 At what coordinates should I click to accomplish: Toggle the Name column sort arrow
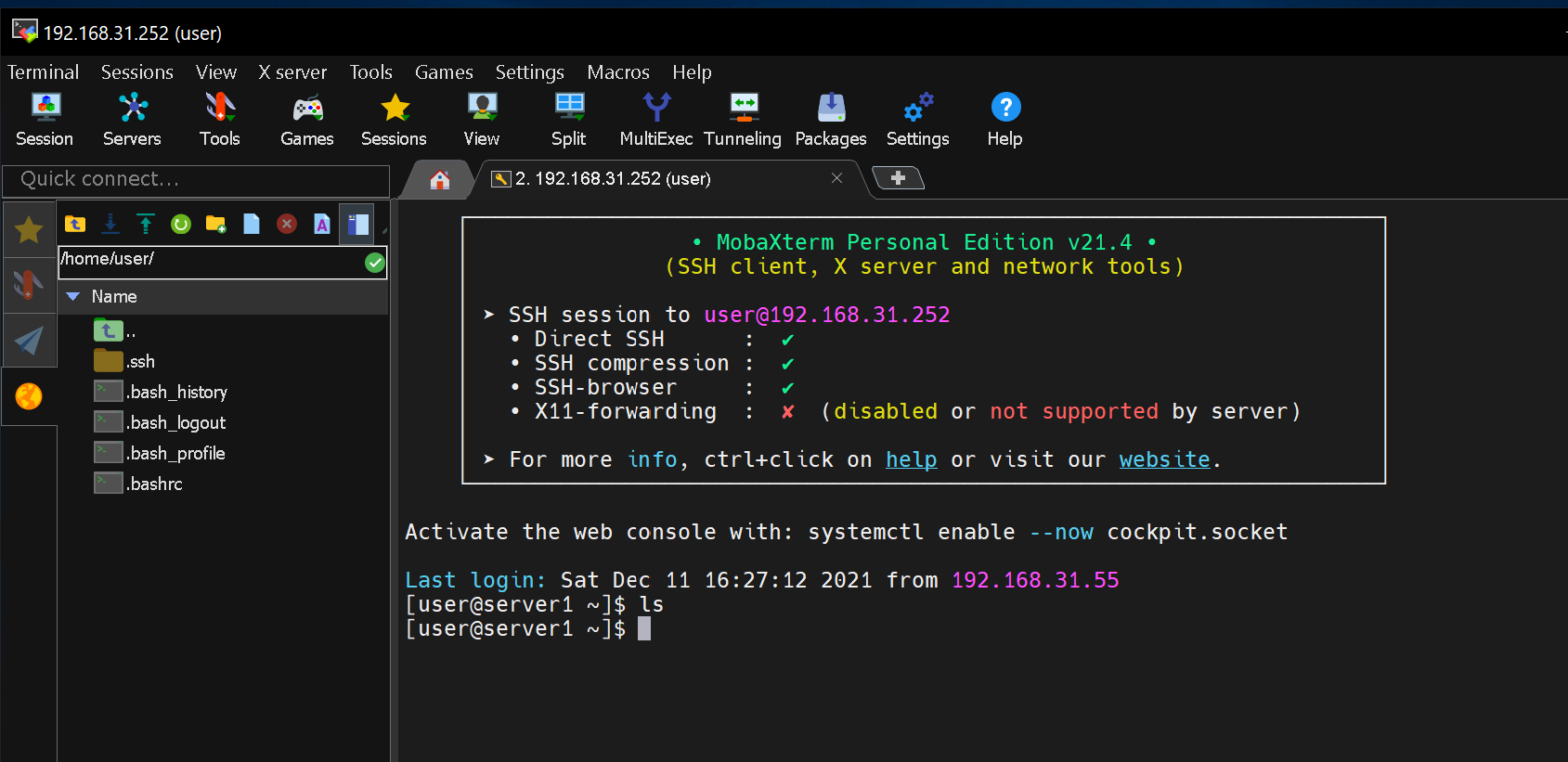[x=72, y=297]
